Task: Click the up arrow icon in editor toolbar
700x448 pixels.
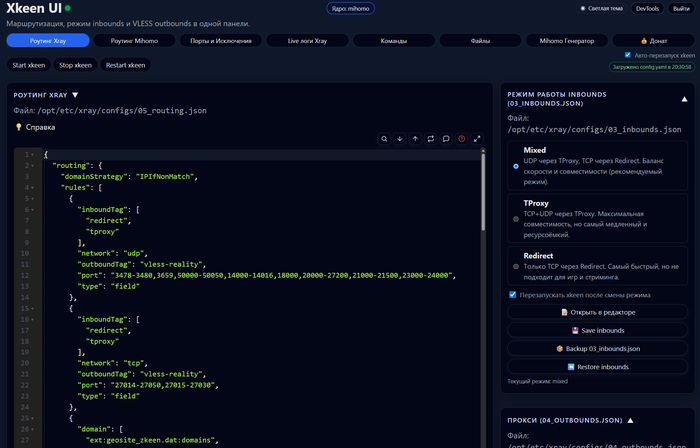Action: pyautogui.click(x=415, y=139)
